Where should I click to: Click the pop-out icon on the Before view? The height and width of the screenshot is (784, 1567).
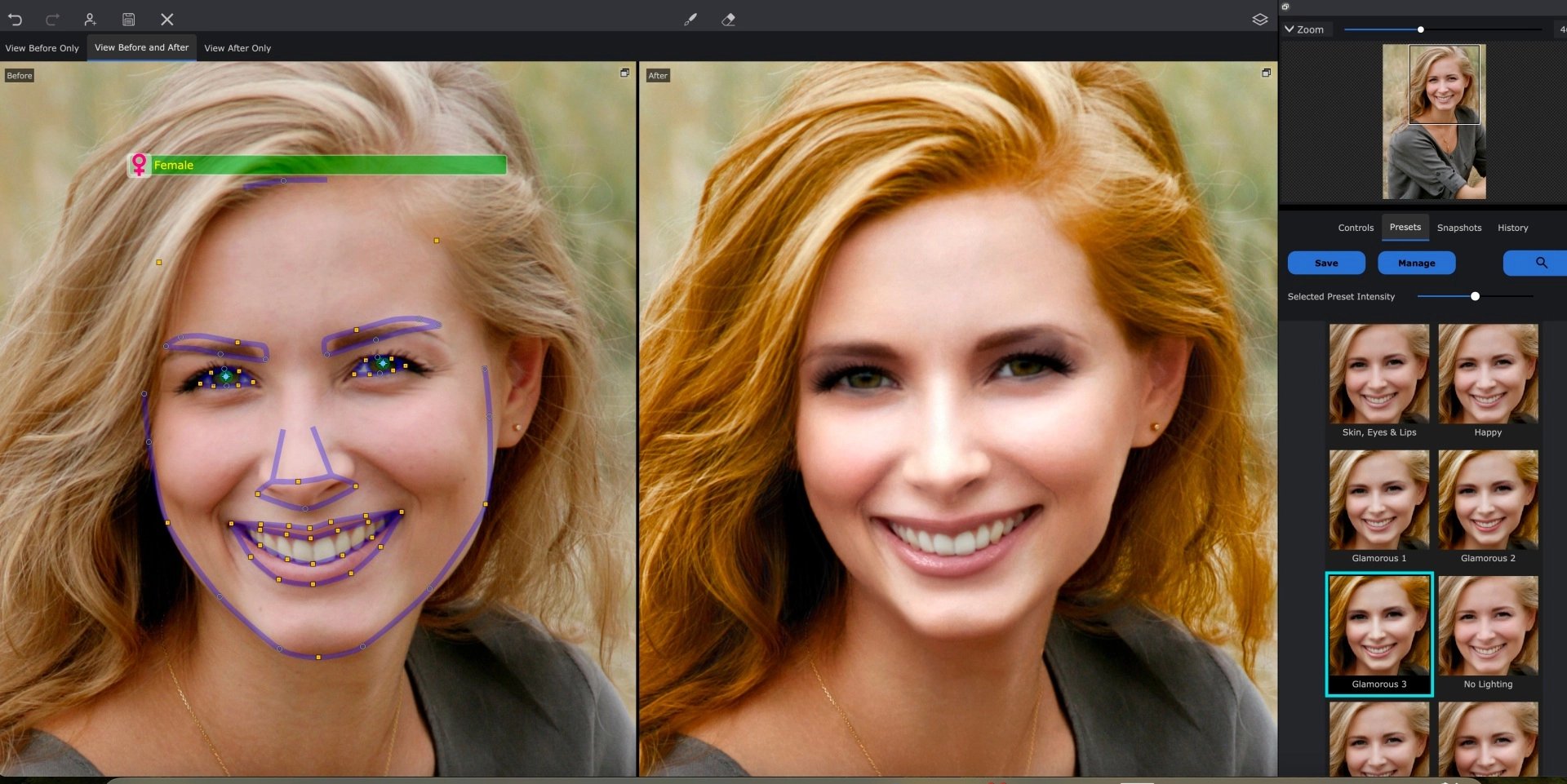[623, 72]
